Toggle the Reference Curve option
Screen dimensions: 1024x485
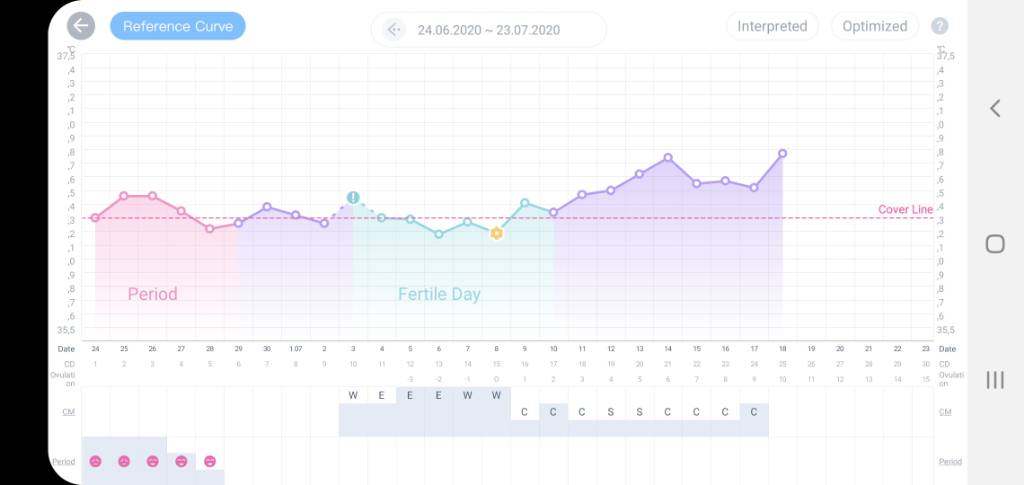click(177, 27)
